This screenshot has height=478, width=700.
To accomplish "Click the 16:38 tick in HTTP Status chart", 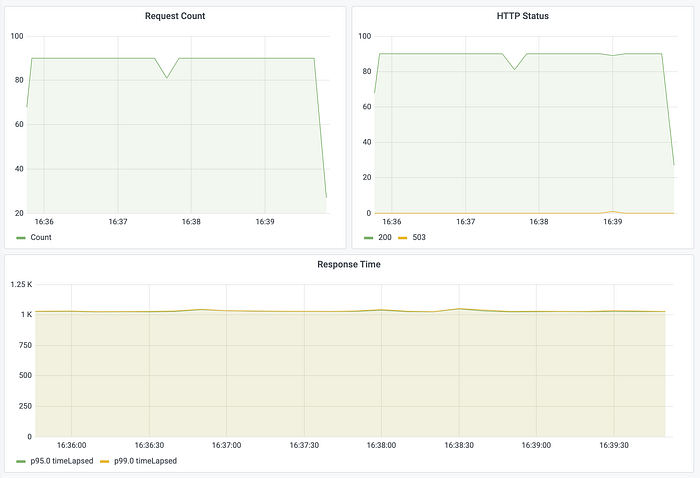I will pos(539,222).
